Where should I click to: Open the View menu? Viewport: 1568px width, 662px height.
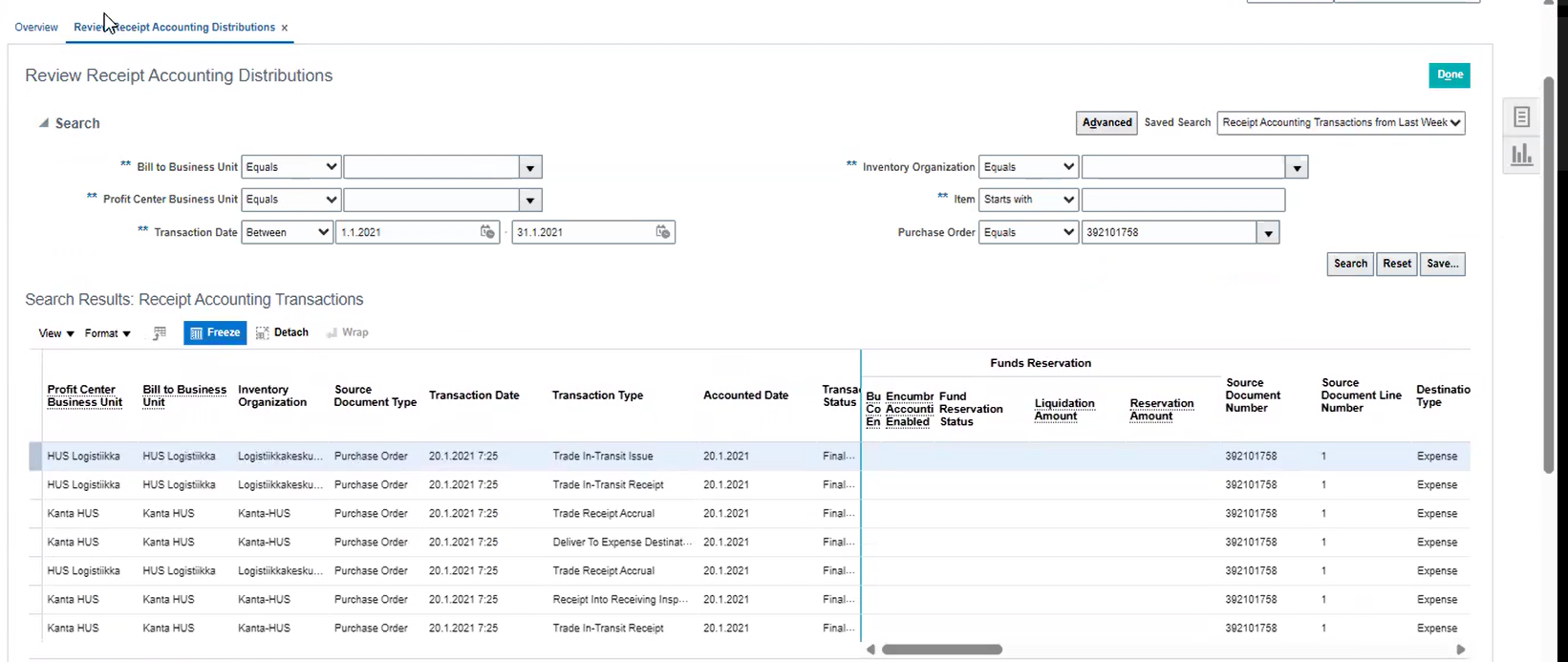[55, 333]
